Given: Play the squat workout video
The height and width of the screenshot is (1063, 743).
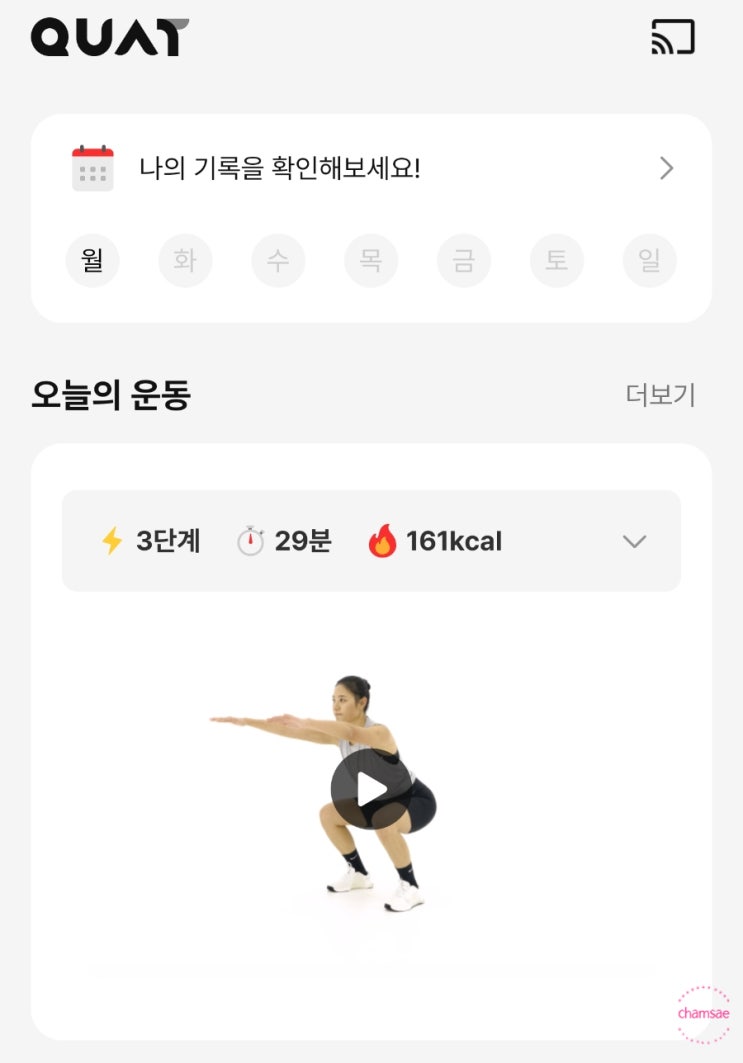Looking at the screenshot, I should [371, 789].
